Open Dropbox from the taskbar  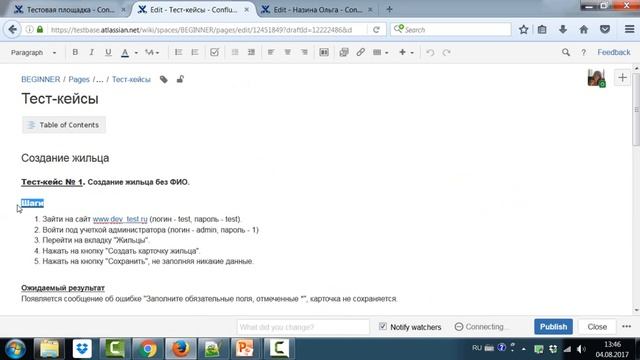(x=82, y=349)
